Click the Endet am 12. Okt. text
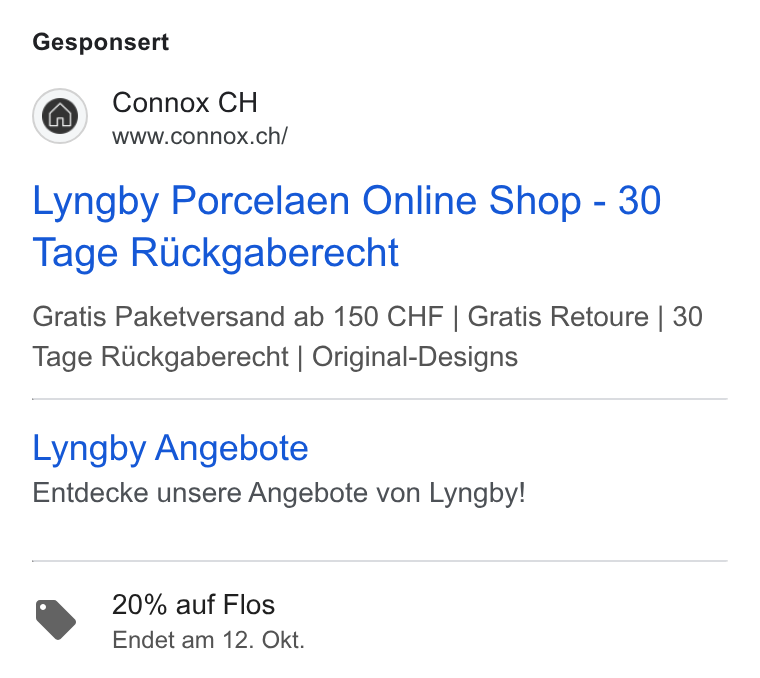Screen dimensions: 760x678 coord(208,640)
